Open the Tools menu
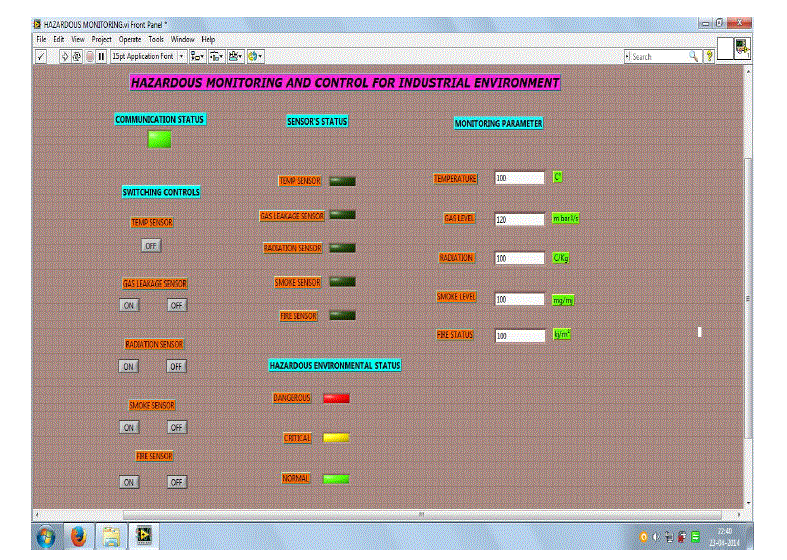This screenshot has width=787, height=560. point(156,39)
